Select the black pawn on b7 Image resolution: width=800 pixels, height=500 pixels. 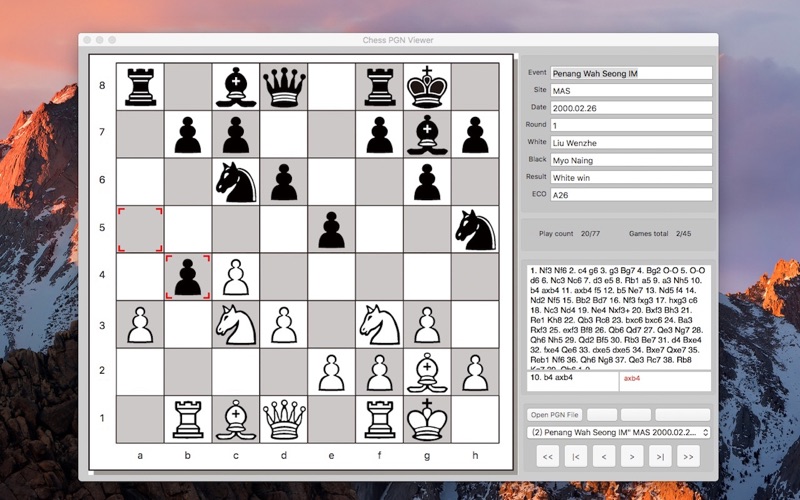(188, 135)
